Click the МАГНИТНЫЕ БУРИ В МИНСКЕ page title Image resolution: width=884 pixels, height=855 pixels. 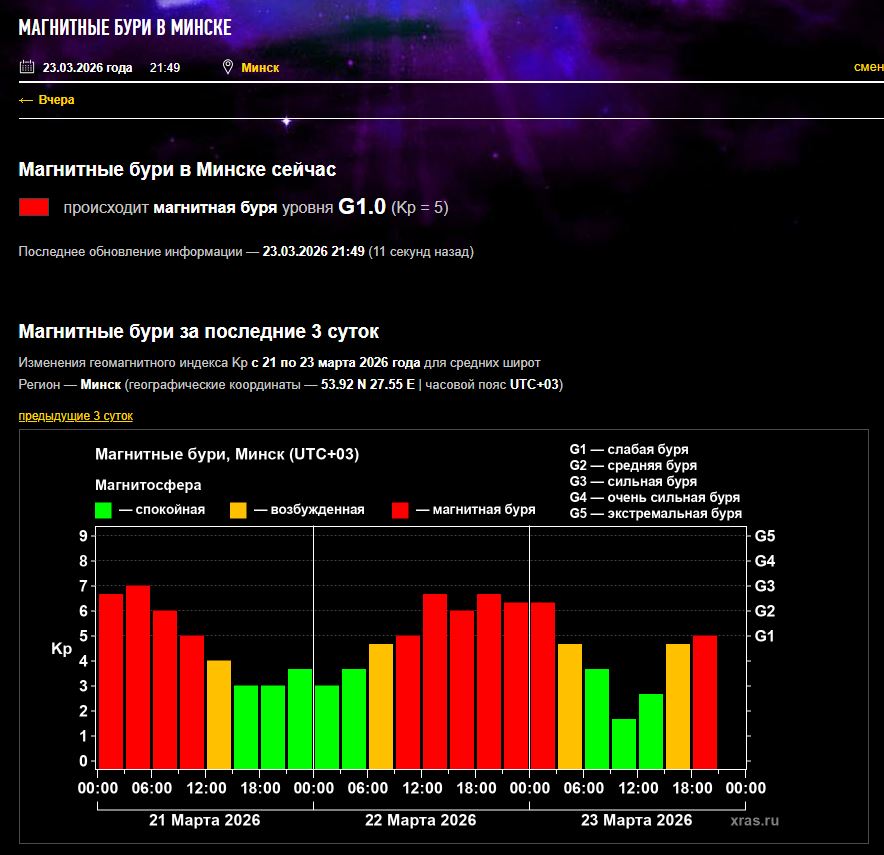[125, 28]
